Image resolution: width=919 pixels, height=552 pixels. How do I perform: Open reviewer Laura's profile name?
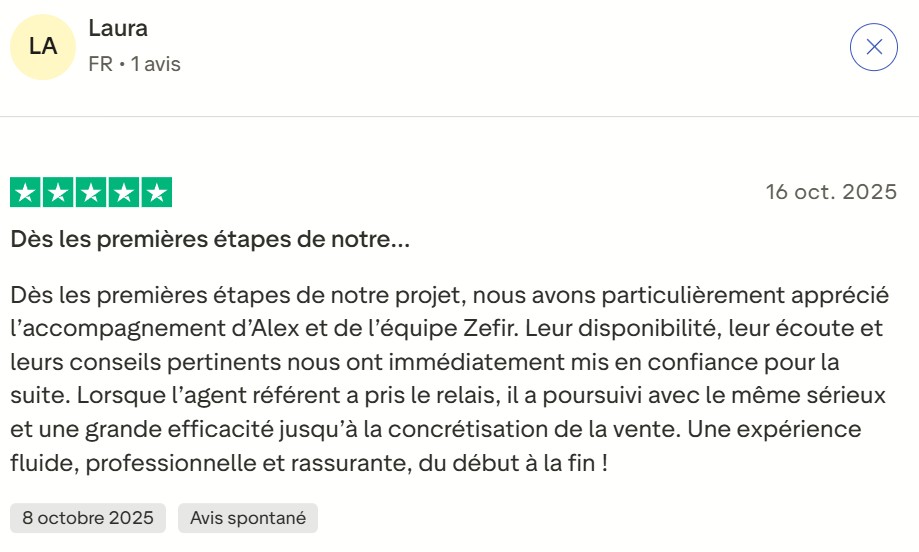click(118, 29)
